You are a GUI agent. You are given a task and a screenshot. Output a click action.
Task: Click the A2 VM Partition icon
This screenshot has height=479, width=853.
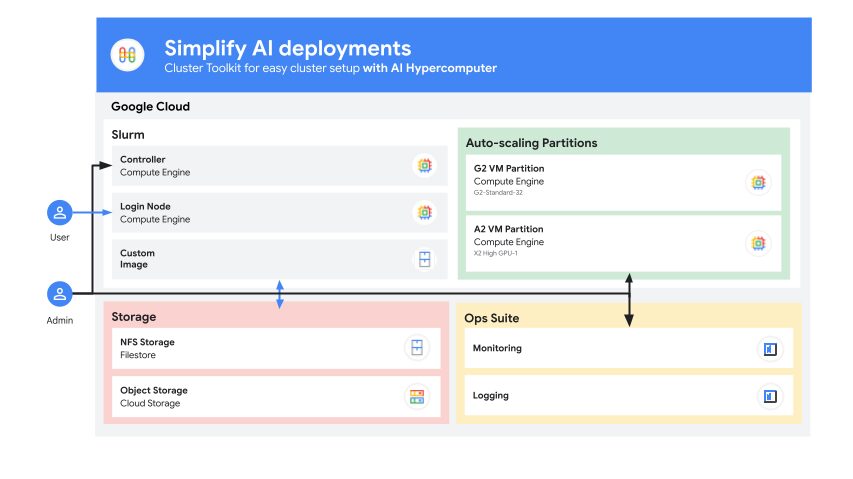click(x=758, y=242)
